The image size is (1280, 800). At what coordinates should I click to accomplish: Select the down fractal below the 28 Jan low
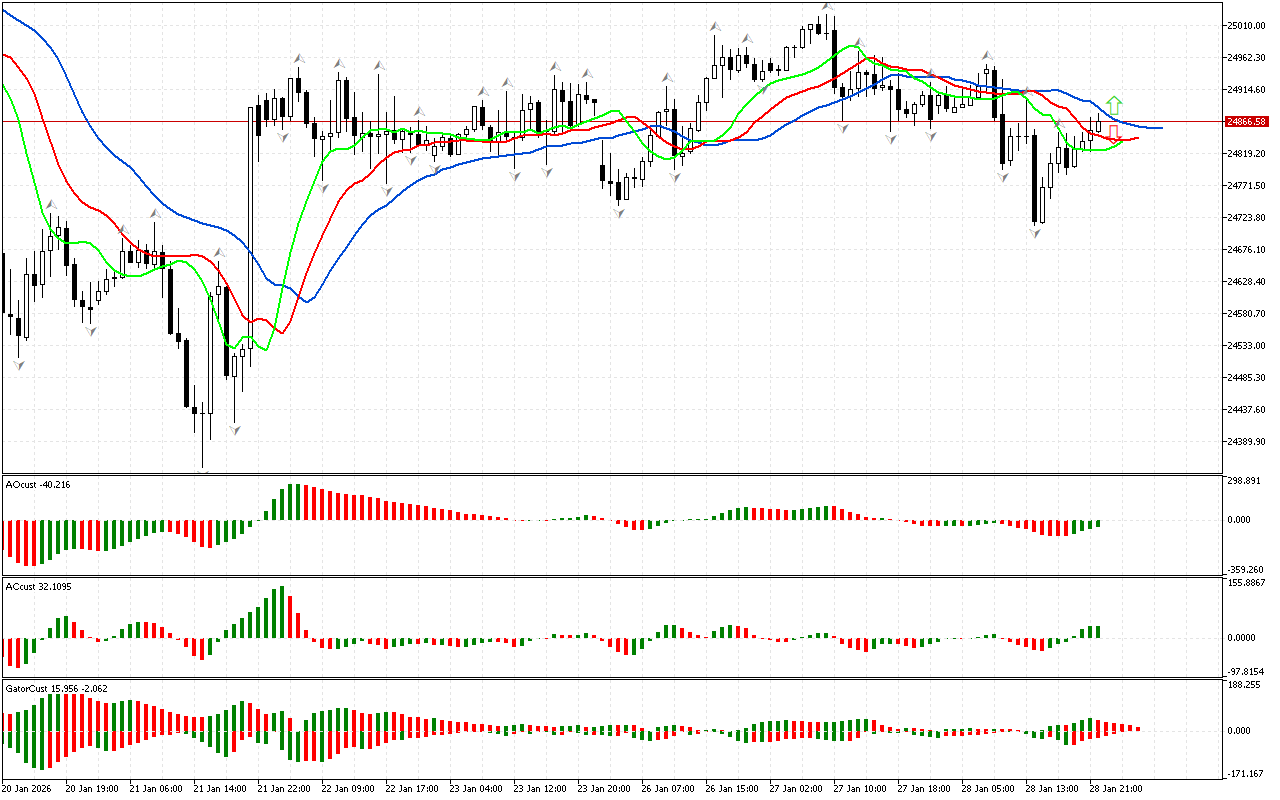pos(1035,233)
